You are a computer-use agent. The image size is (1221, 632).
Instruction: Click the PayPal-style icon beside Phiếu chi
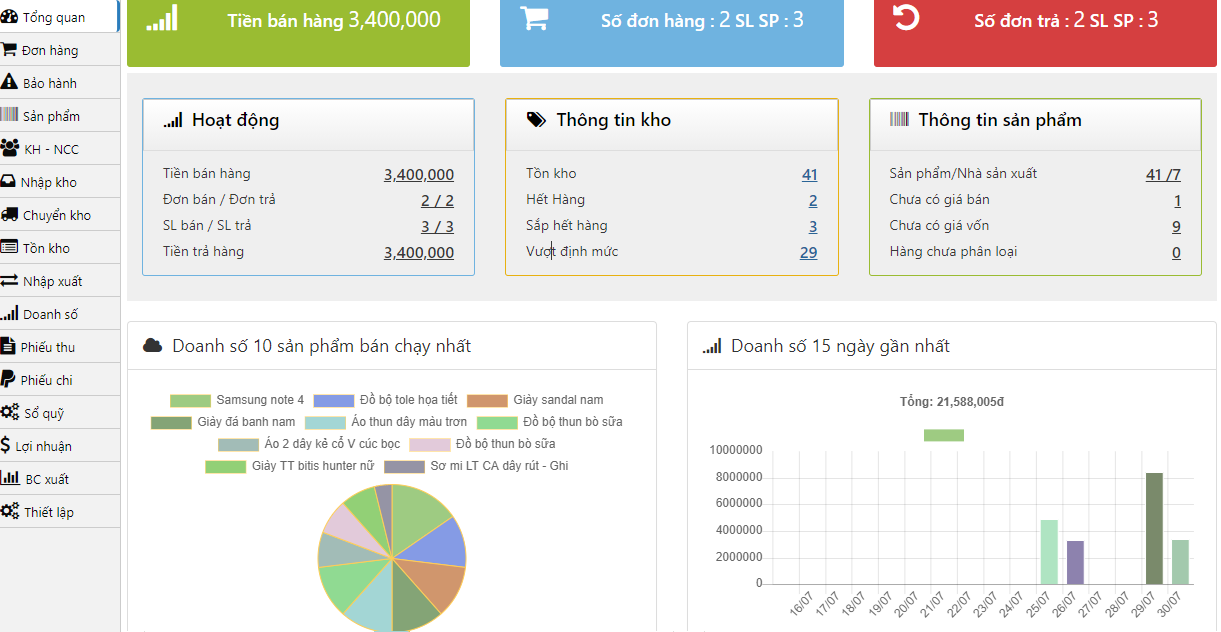pos(10,380)
